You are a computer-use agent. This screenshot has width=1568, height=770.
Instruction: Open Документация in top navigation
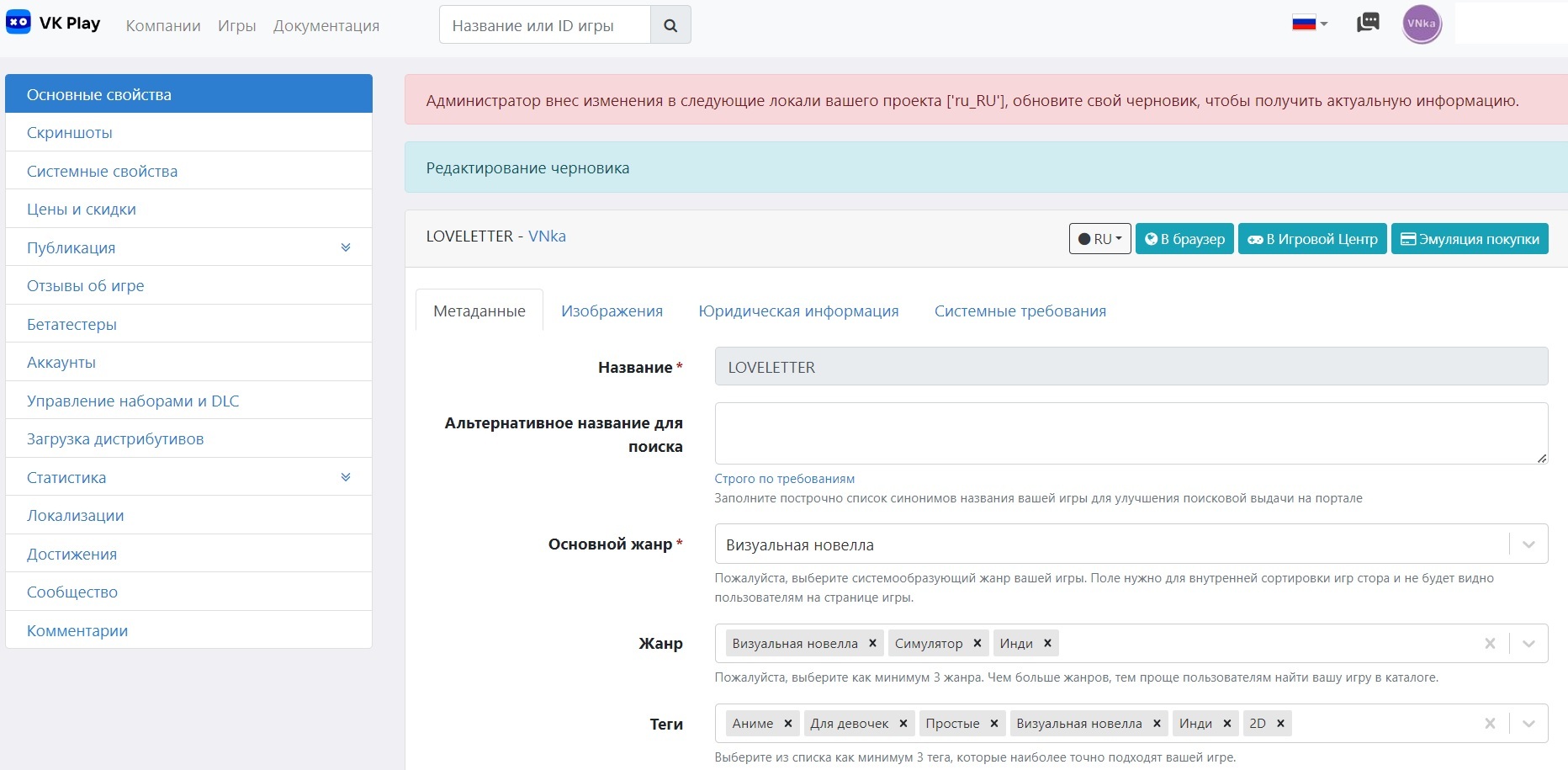tap(326, 26)
